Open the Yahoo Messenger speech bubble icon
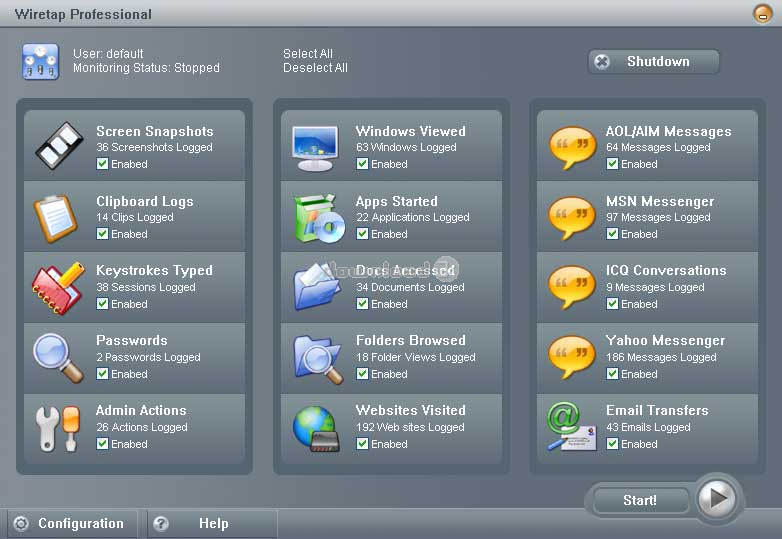Viewport: 782px width, 539px height. pyautogui.click(x=572, y=357)
